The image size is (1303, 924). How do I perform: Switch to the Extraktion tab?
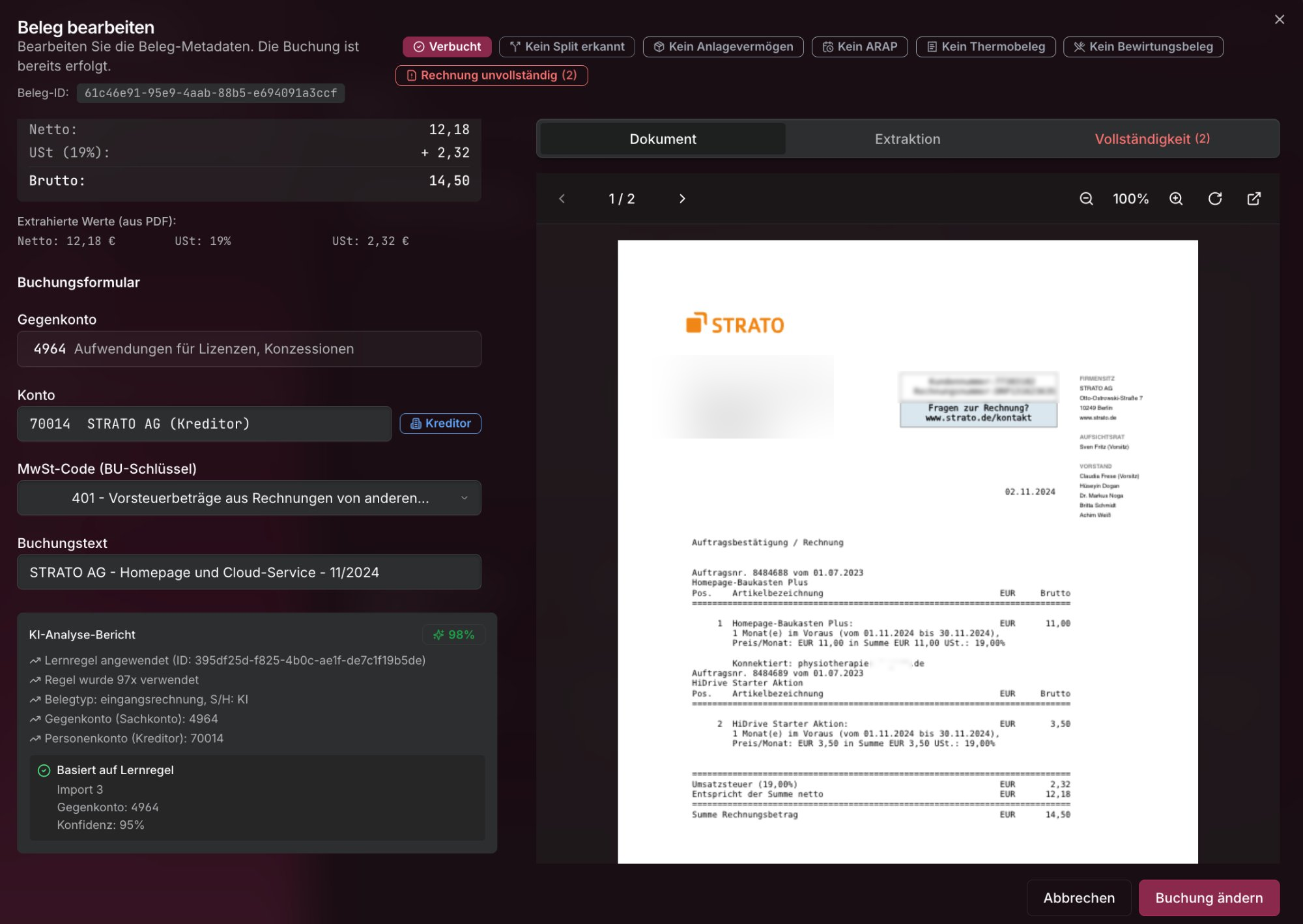[x=908, y=139]
